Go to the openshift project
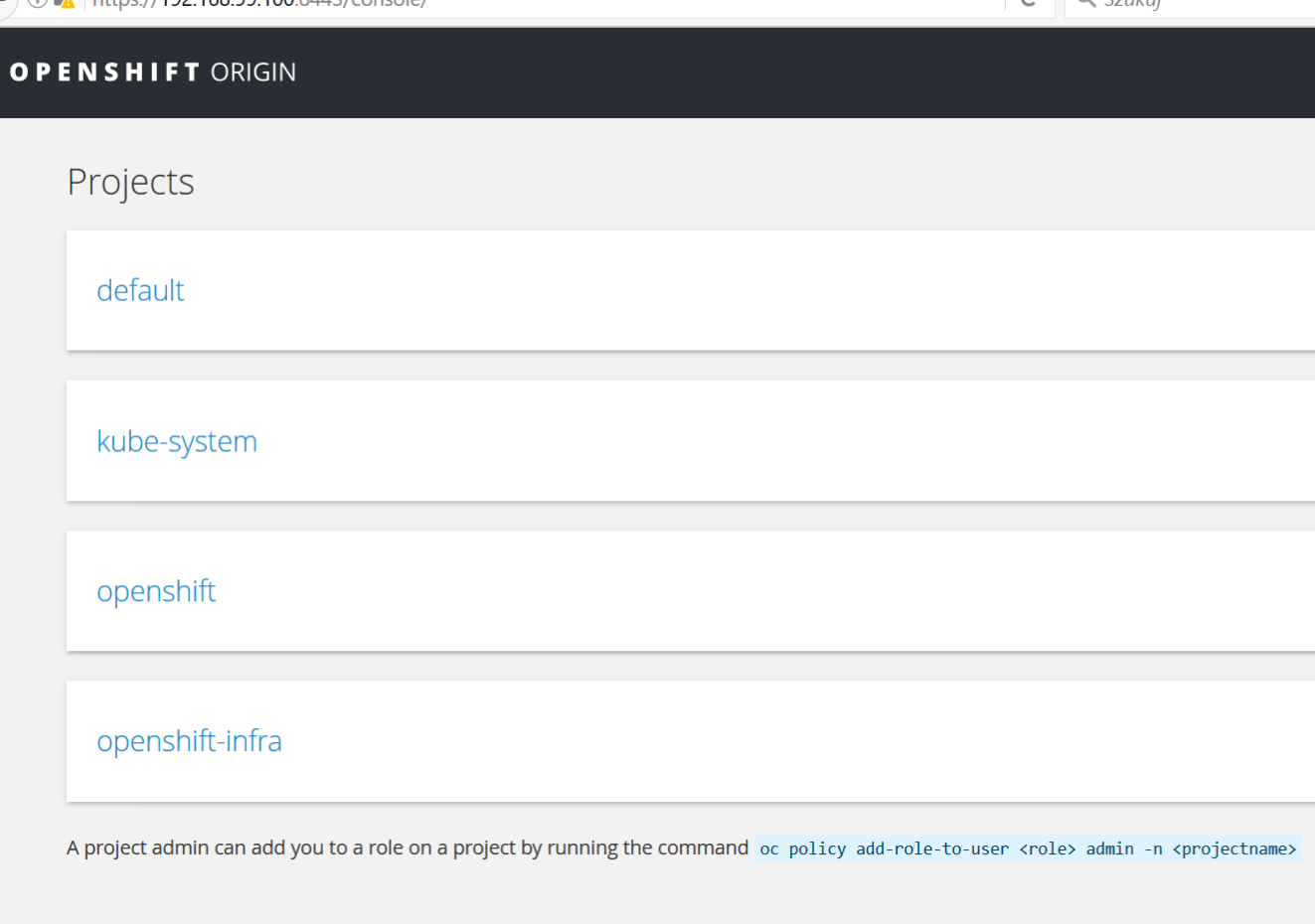 tap(156, 591)
